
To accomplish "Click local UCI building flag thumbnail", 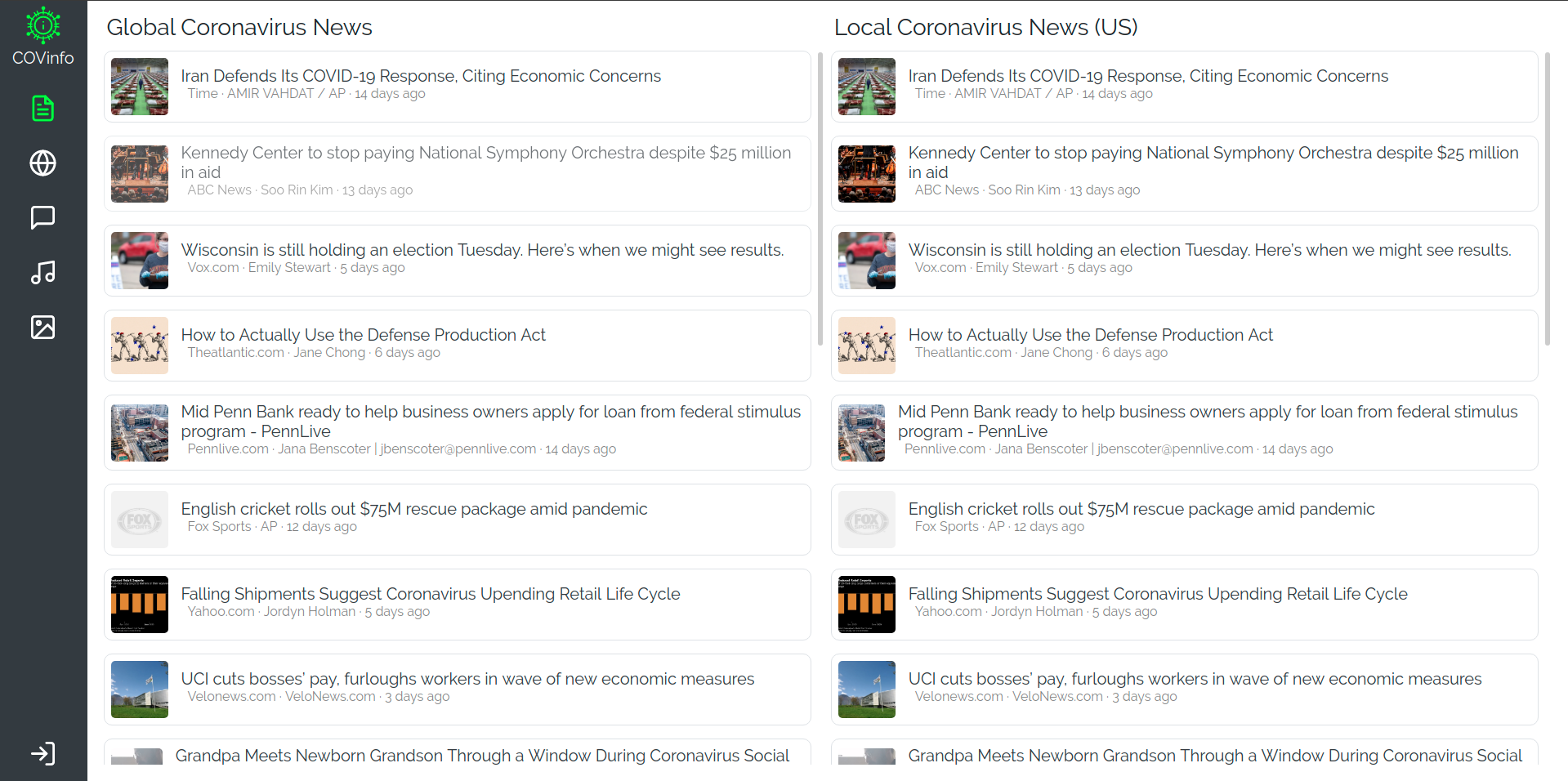I will tap(867, 690).
